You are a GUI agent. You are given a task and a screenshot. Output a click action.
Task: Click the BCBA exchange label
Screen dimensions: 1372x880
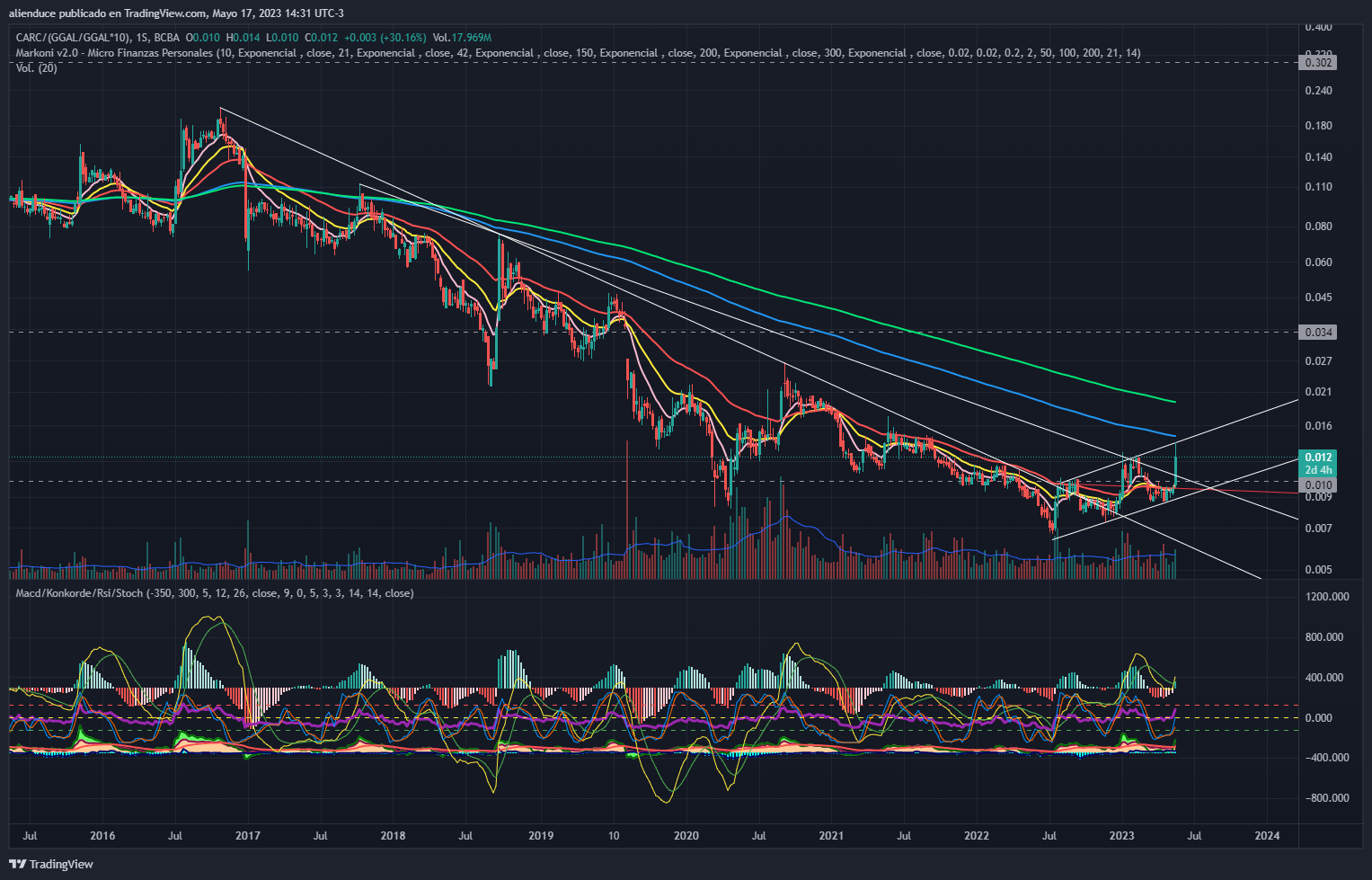click(x=166, y=38)
